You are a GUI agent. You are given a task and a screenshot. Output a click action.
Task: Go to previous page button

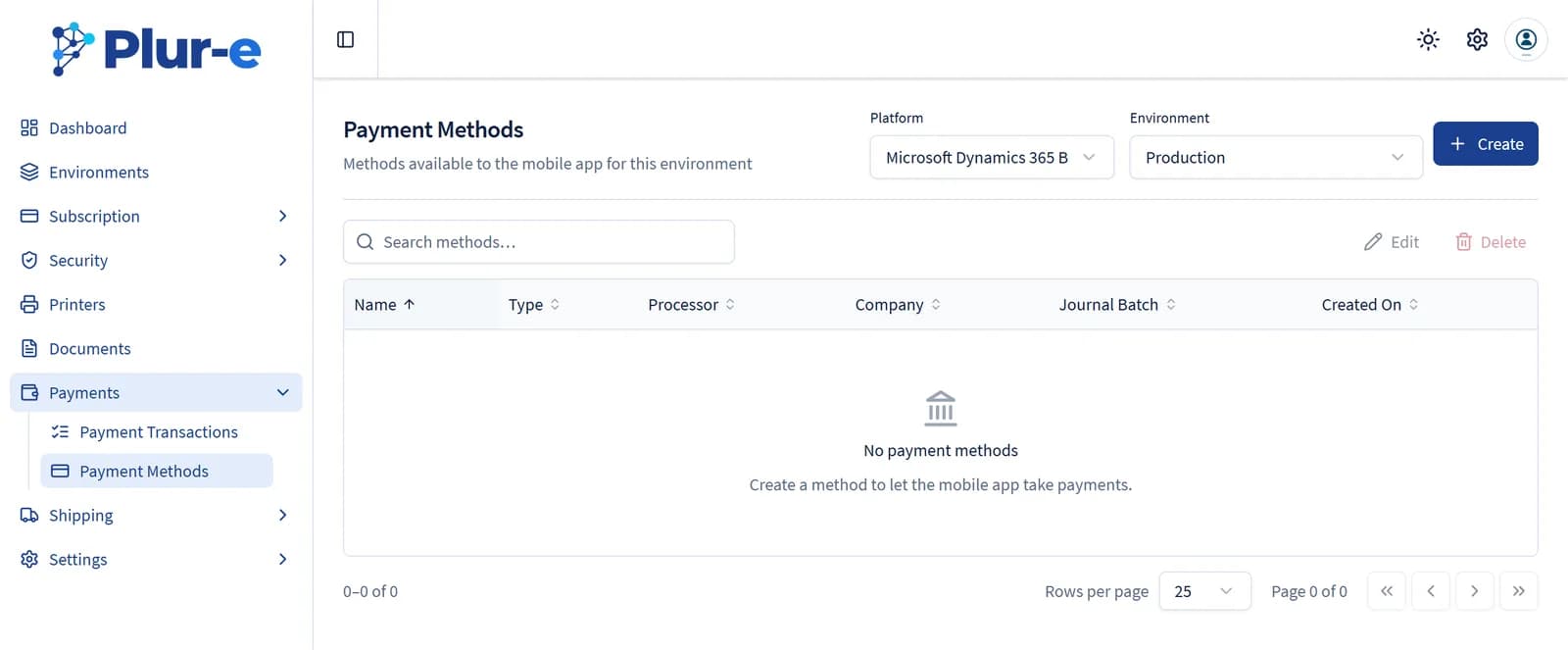[1431, 591]
